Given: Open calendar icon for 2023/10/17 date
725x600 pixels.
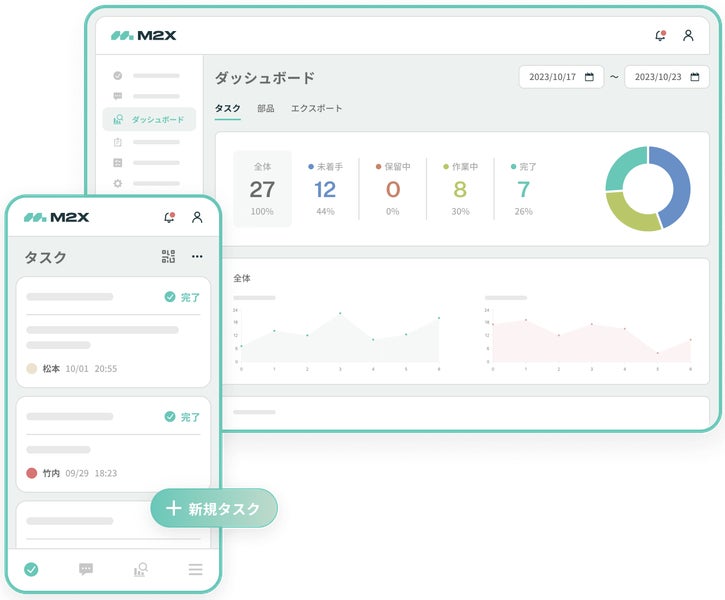Looking at the screenshot, I should point(589,77).
